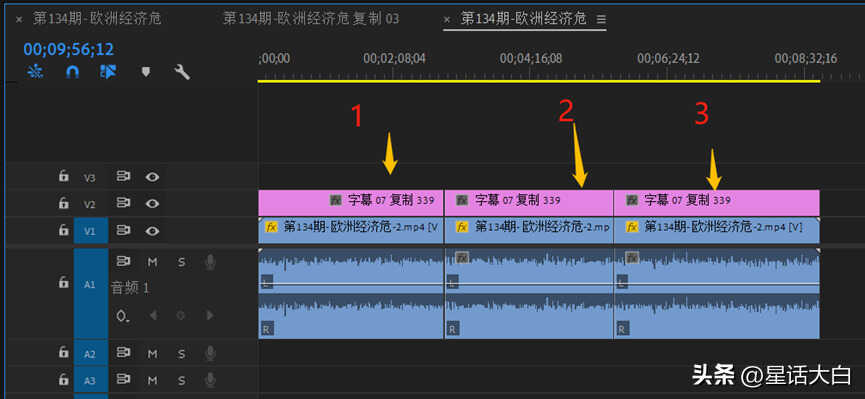Toggle the Snap magnet icon
This screenshot has height=399, width=865.
72,72
